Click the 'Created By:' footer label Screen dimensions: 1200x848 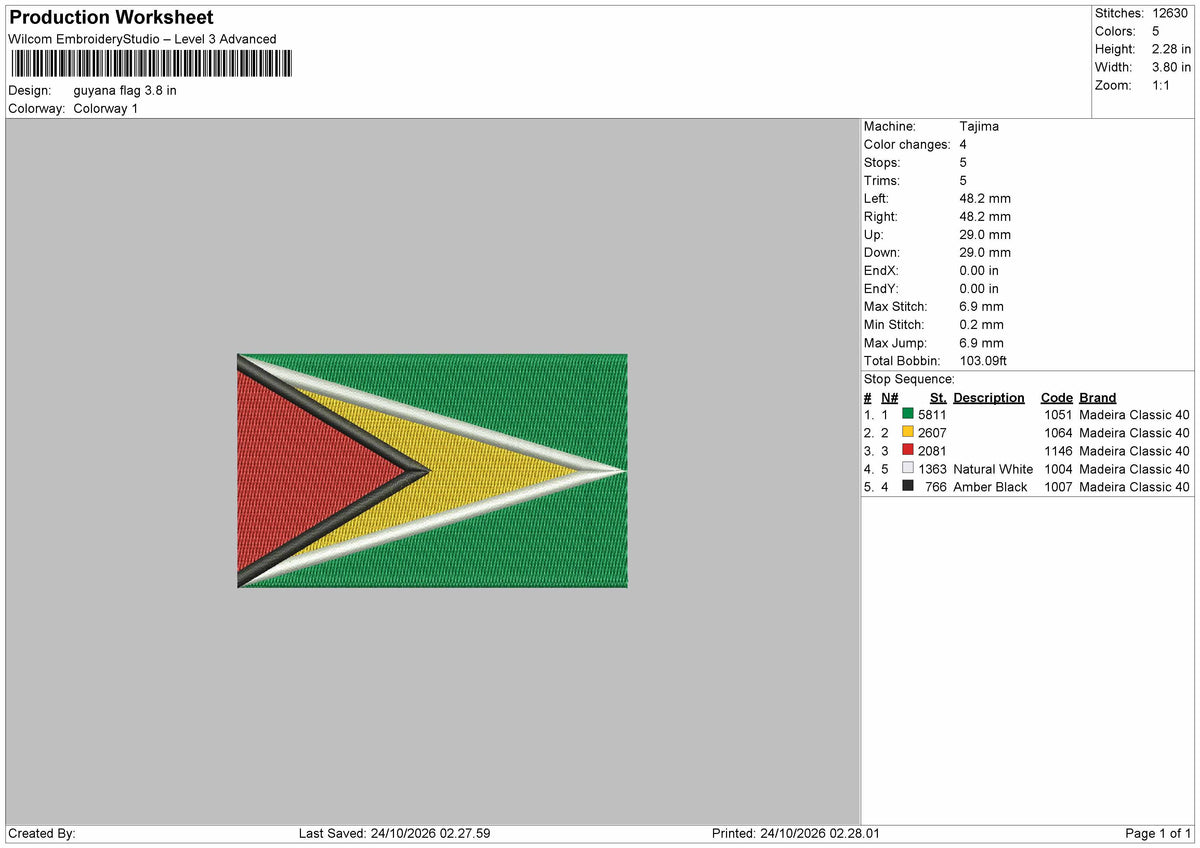[42, 833]
